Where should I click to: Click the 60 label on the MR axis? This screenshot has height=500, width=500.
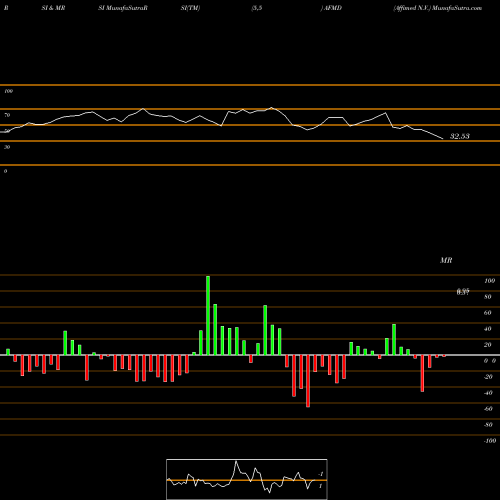coord(488,313)
